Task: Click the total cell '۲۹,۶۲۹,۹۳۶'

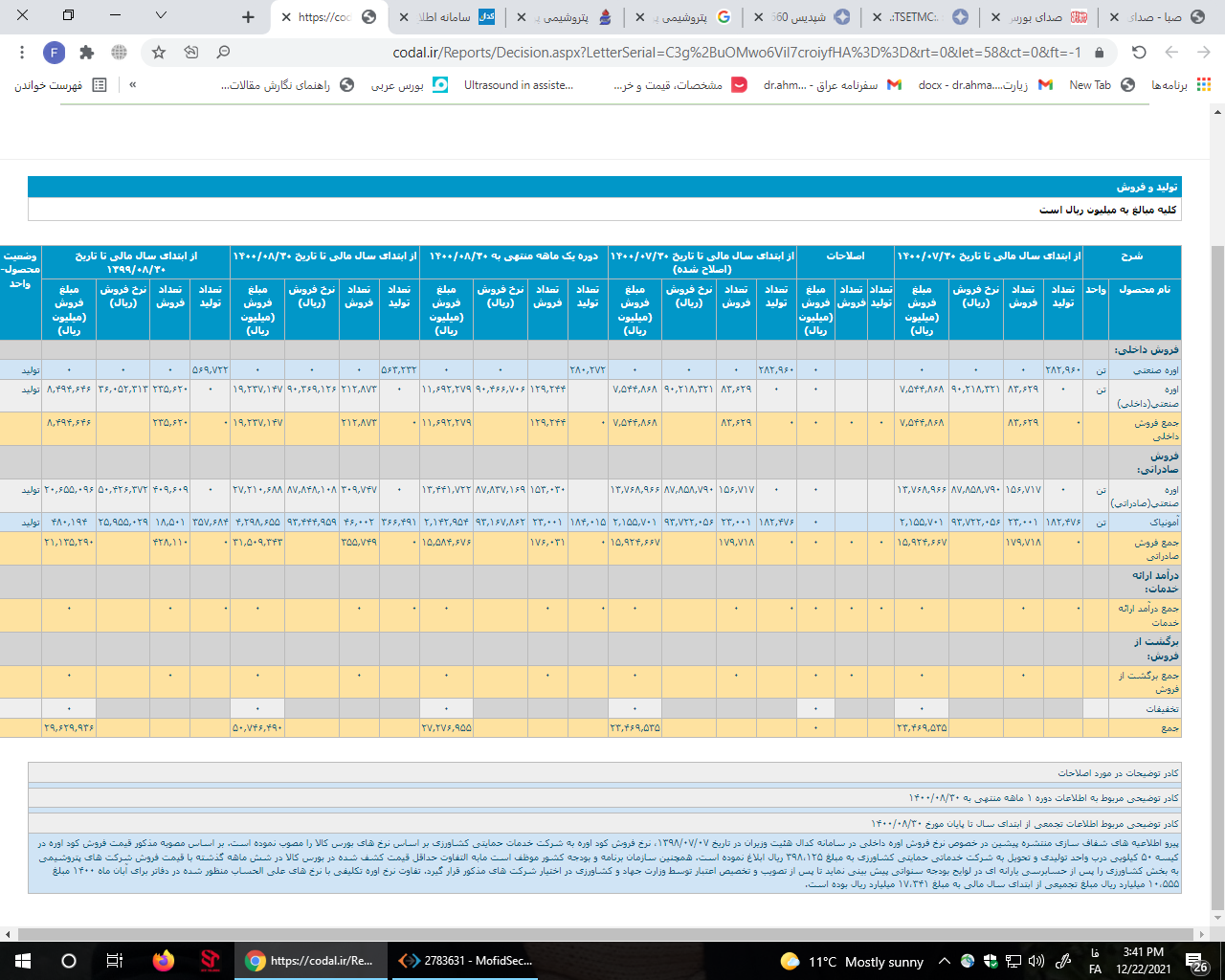Action: pyautogui.click(x=69, y=728)
